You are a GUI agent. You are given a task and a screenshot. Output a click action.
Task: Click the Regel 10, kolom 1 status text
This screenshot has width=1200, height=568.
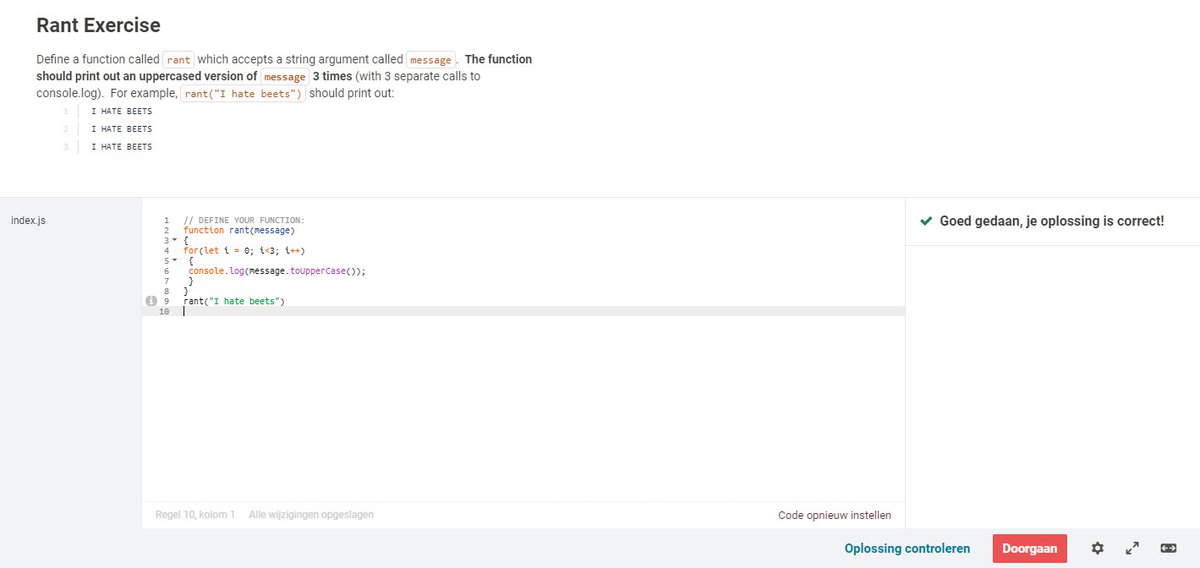[195, 515]
